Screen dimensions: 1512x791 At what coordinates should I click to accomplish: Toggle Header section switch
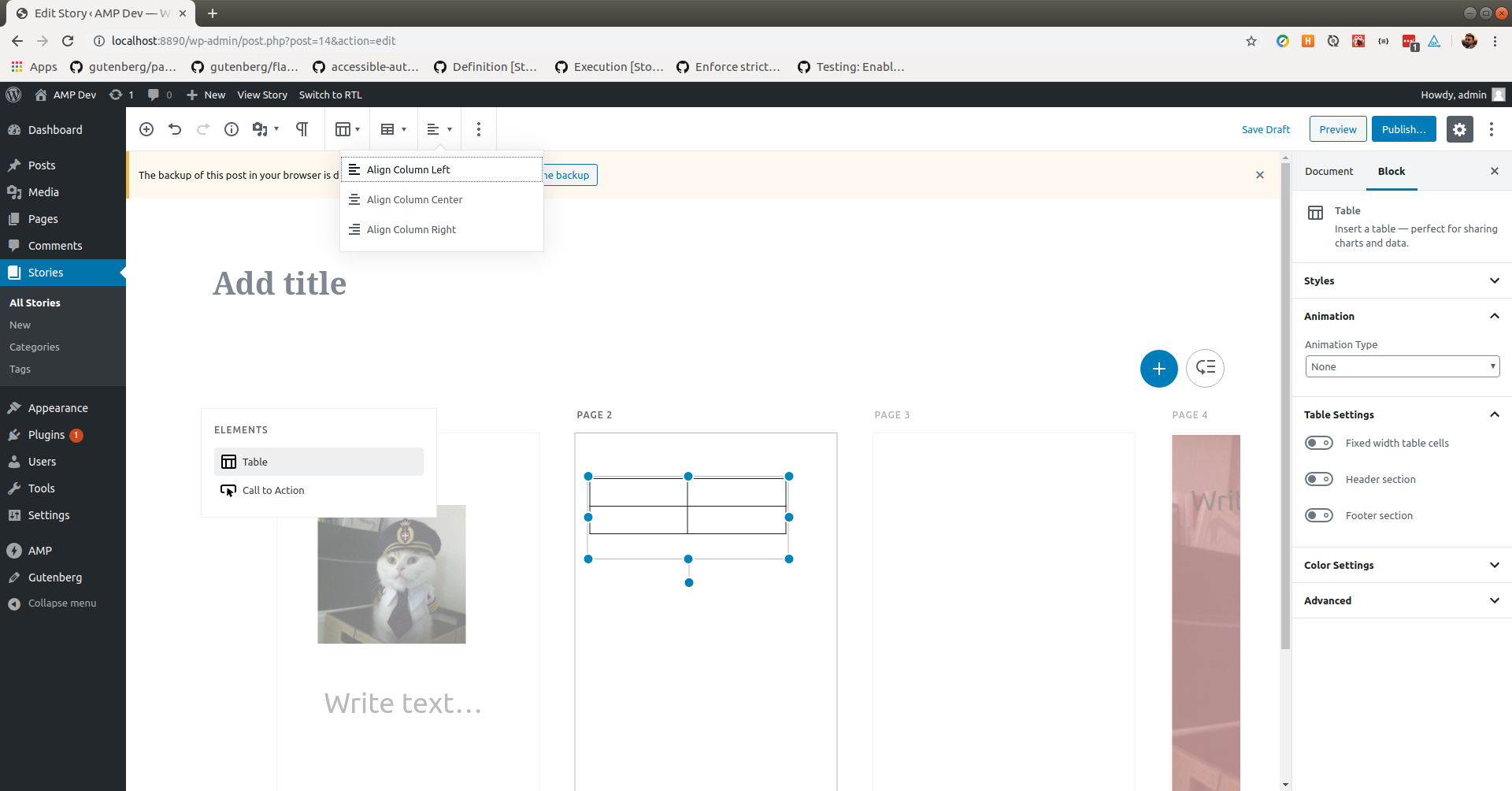pos(1319,479)
